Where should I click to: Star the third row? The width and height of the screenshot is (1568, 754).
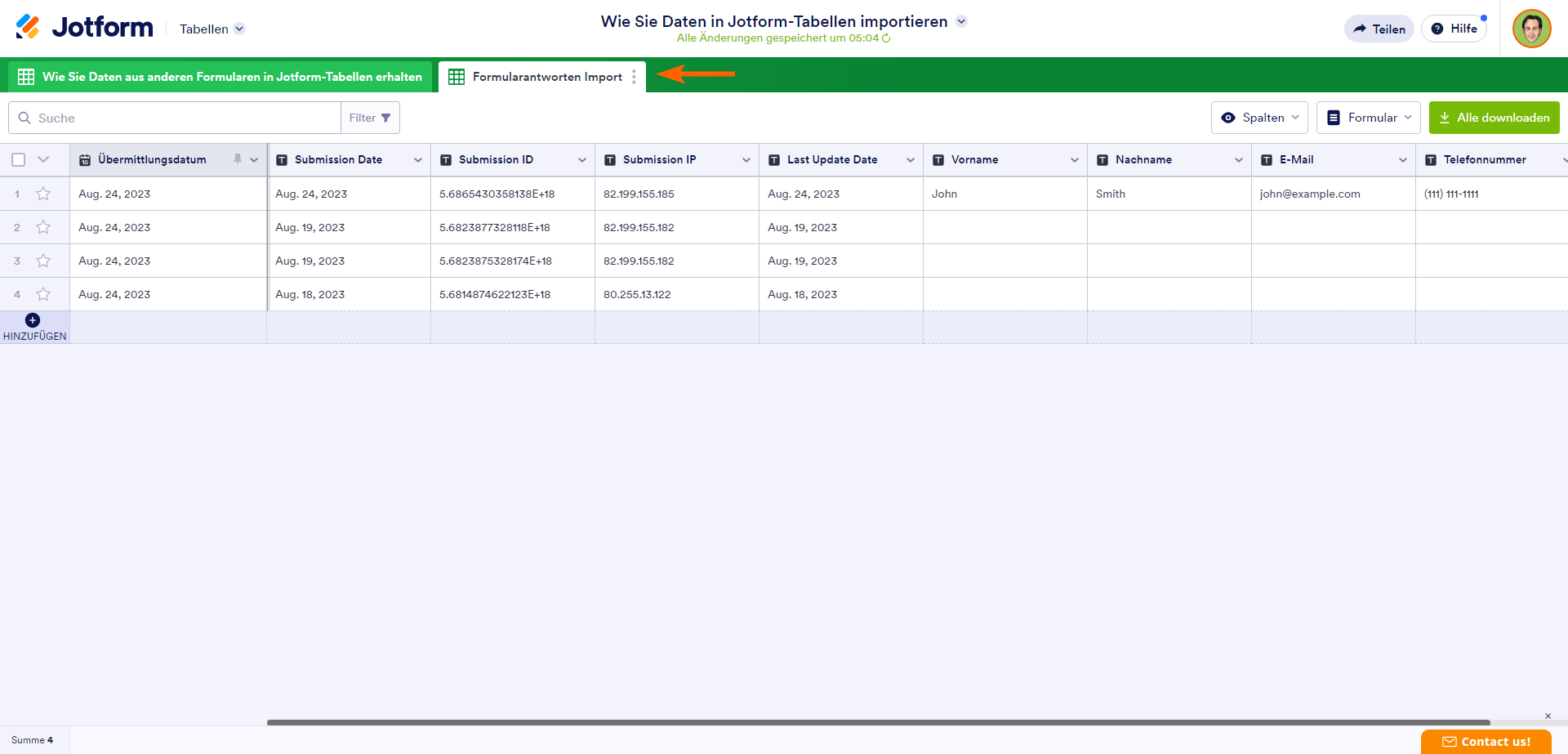pos(43,261)
